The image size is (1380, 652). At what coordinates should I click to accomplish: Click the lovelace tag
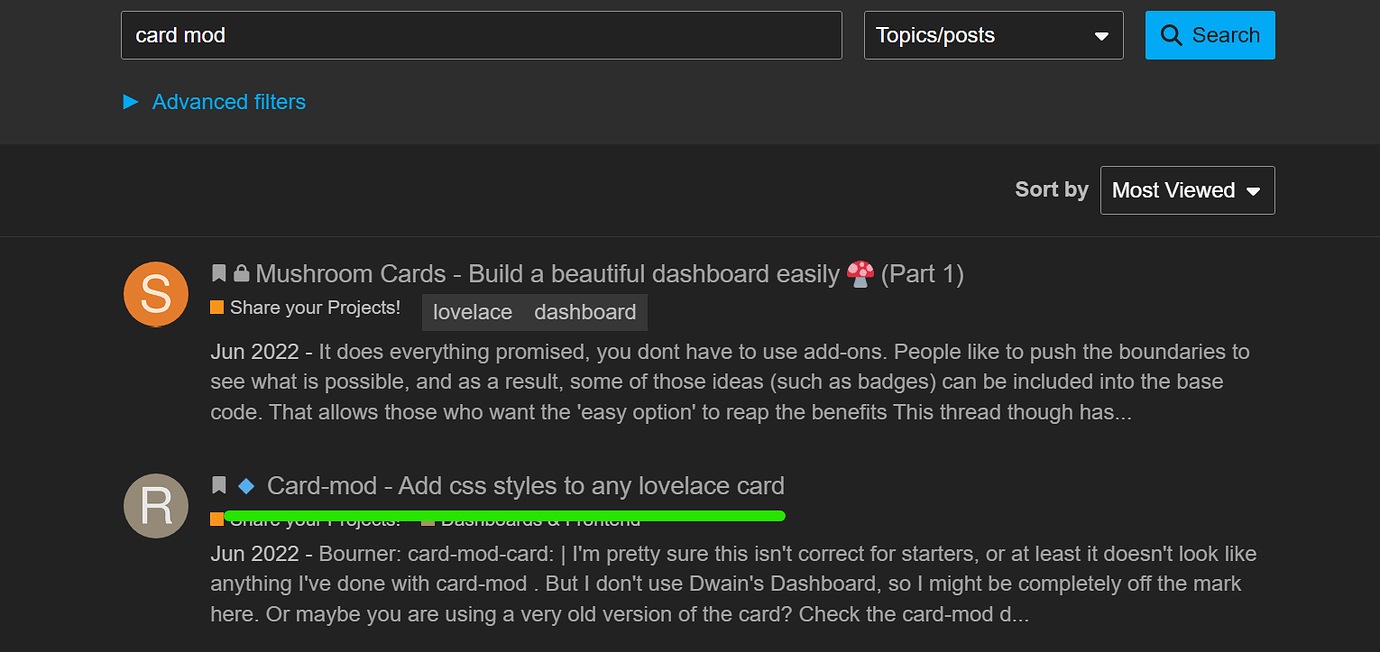point(472,312)
